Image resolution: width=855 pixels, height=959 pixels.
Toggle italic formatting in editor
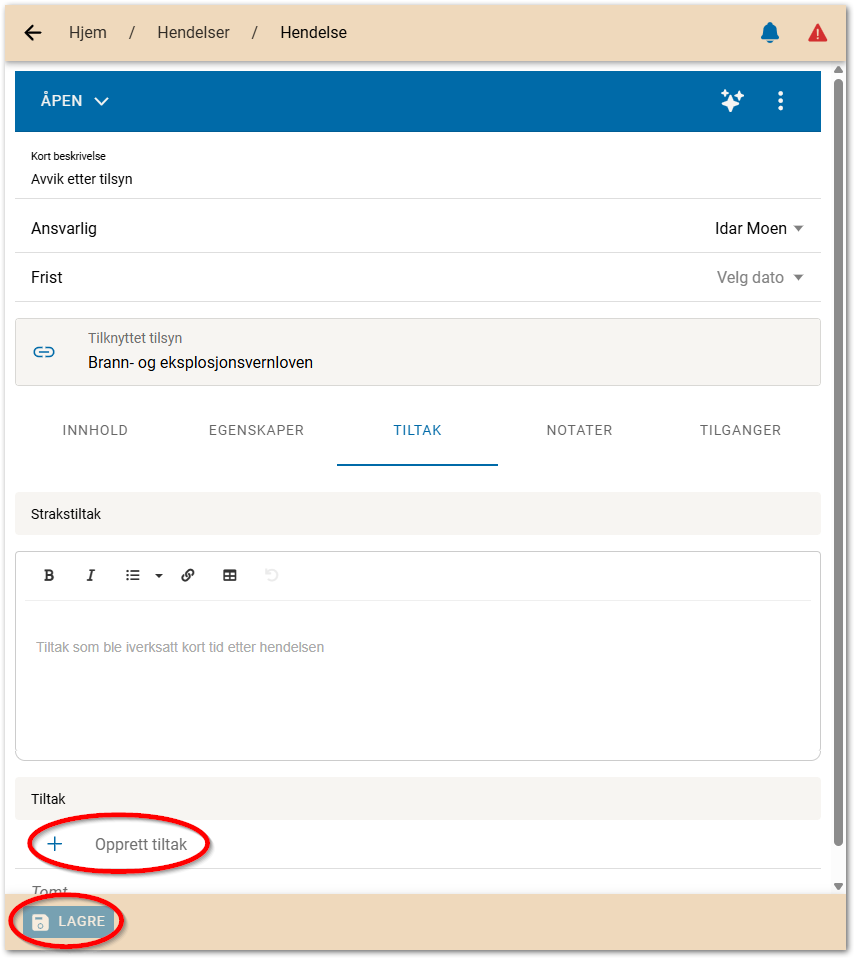[91, 575]
